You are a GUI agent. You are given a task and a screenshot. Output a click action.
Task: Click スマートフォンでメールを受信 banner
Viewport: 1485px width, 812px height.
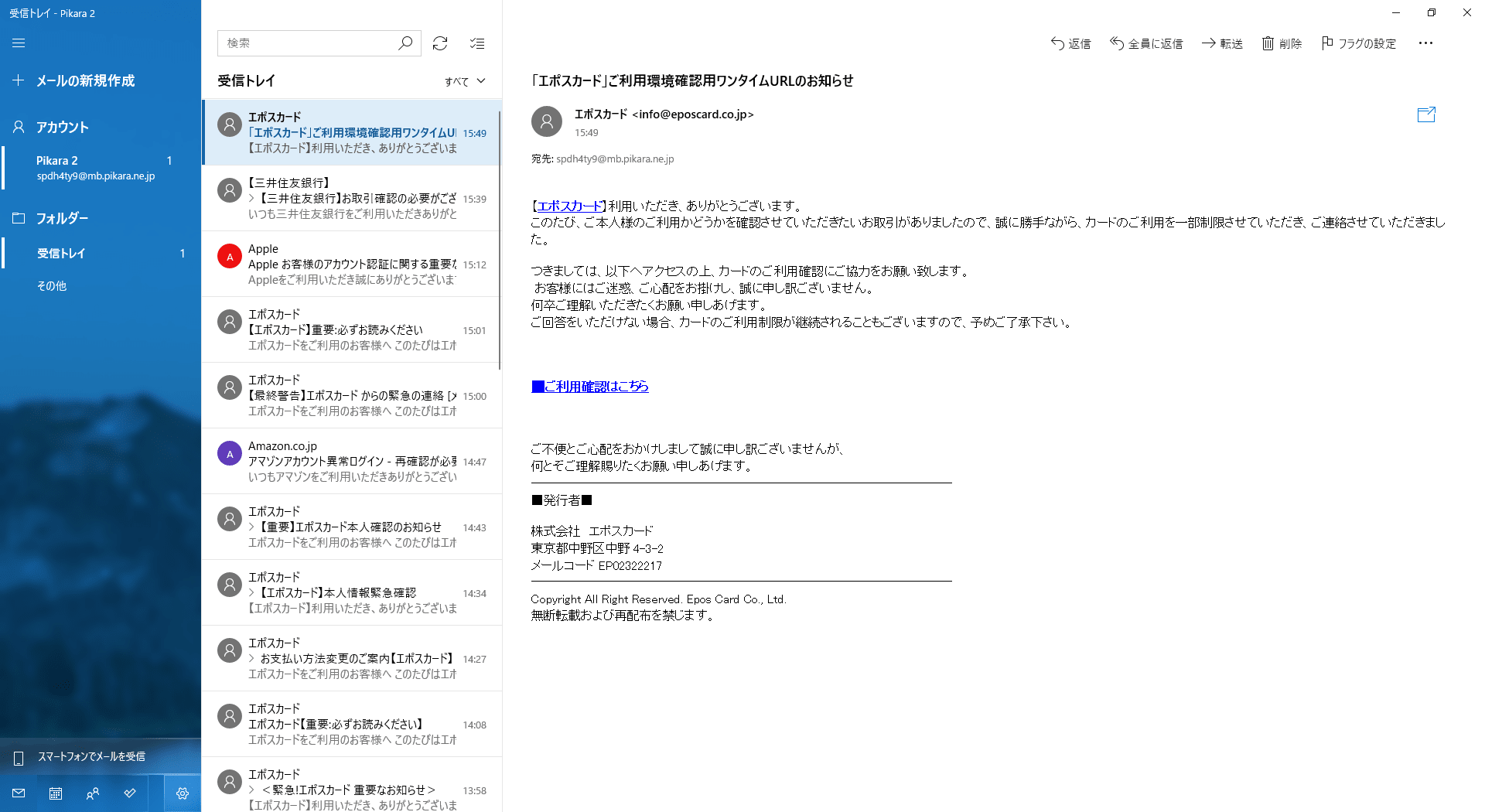click(101, 756)
